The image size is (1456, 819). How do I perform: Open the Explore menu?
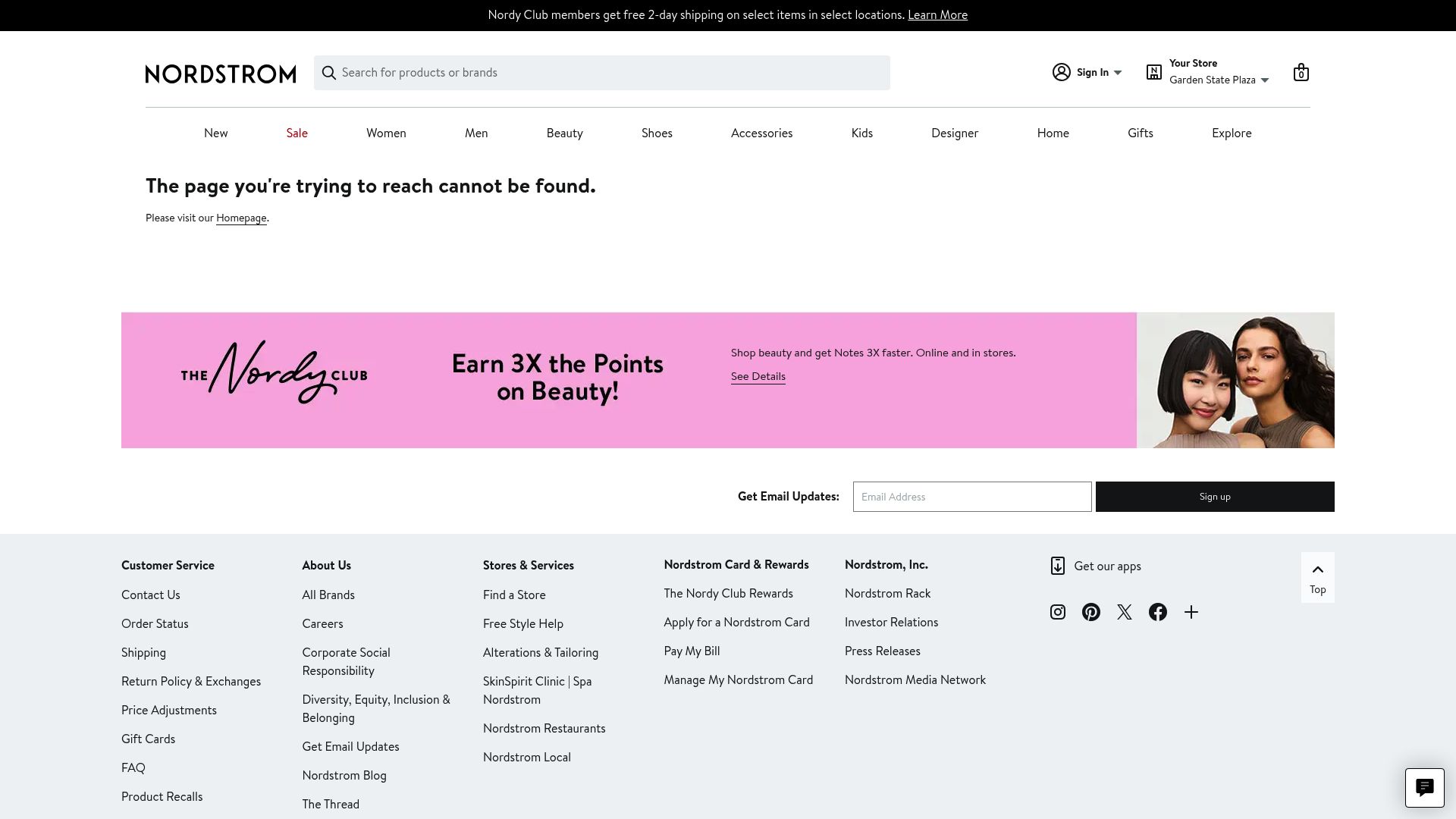click(x=1232, y=133)
